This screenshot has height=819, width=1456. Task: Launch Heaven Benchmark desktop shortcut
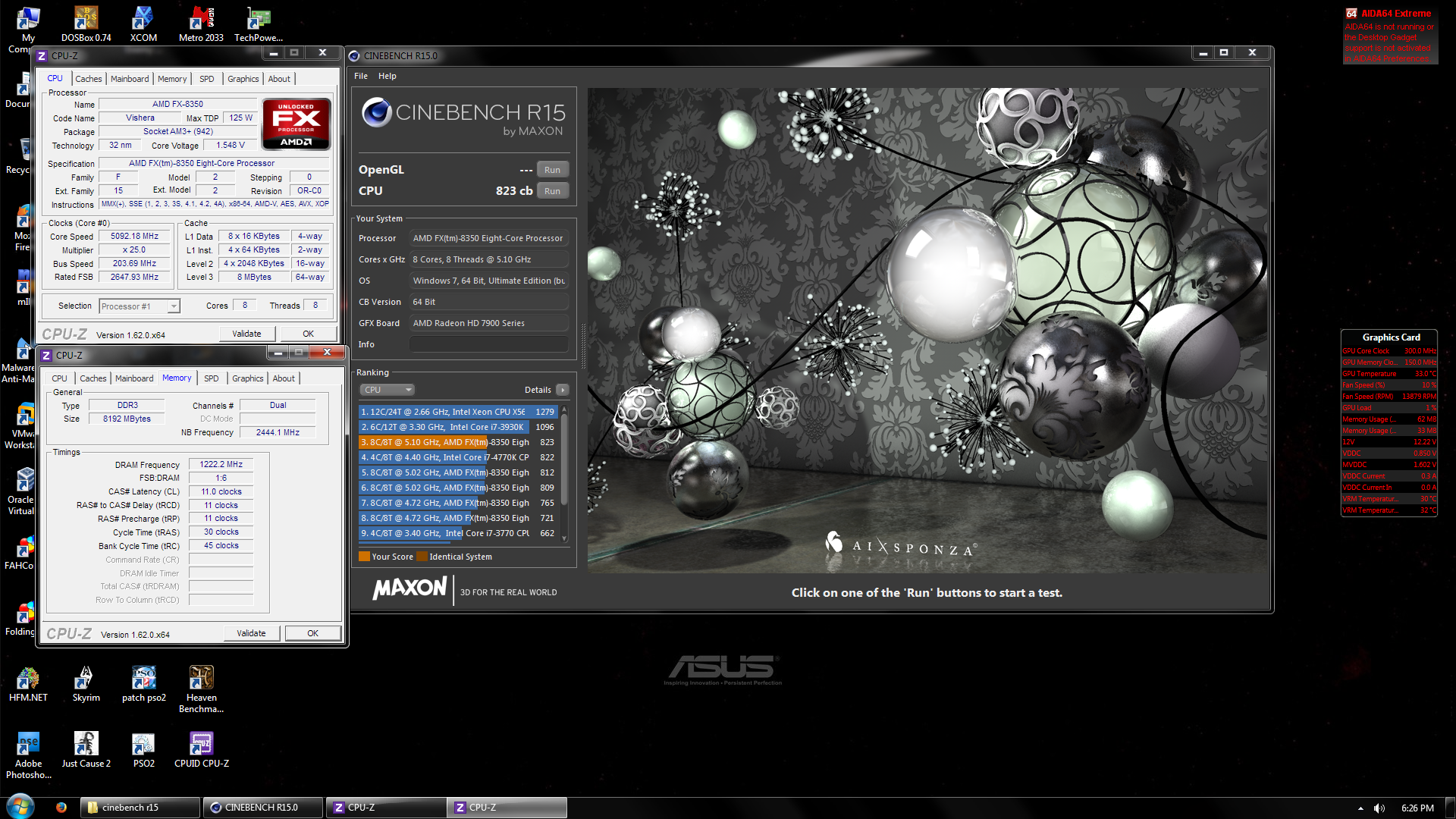click(201, 689)
